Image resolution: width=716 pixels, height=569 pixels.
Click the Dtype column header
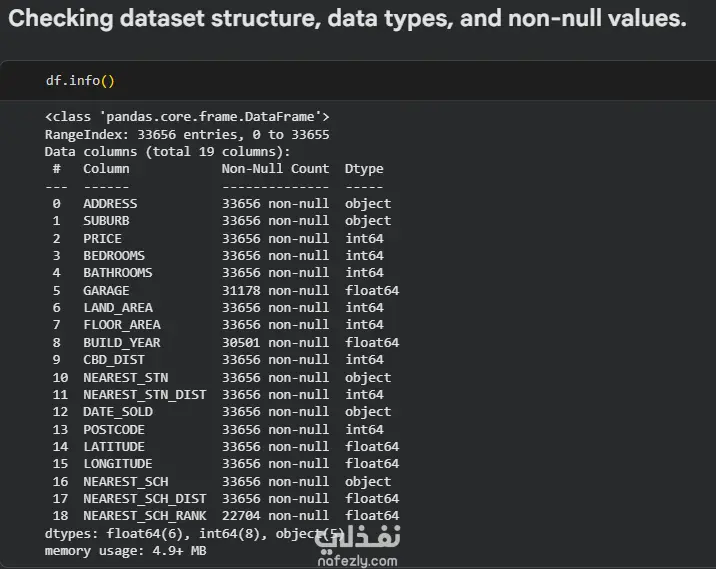click(364, 169)
